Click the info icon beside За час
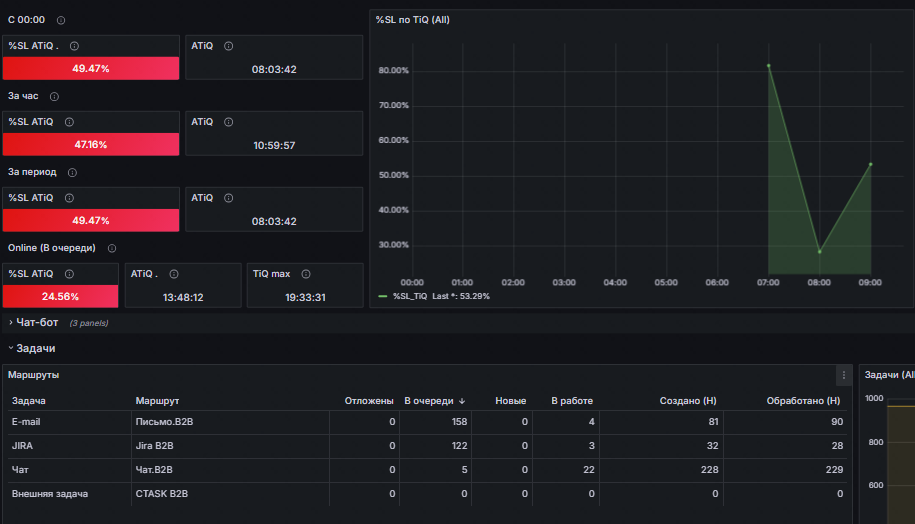Screen dimensions: 915x524 [54, 96]
